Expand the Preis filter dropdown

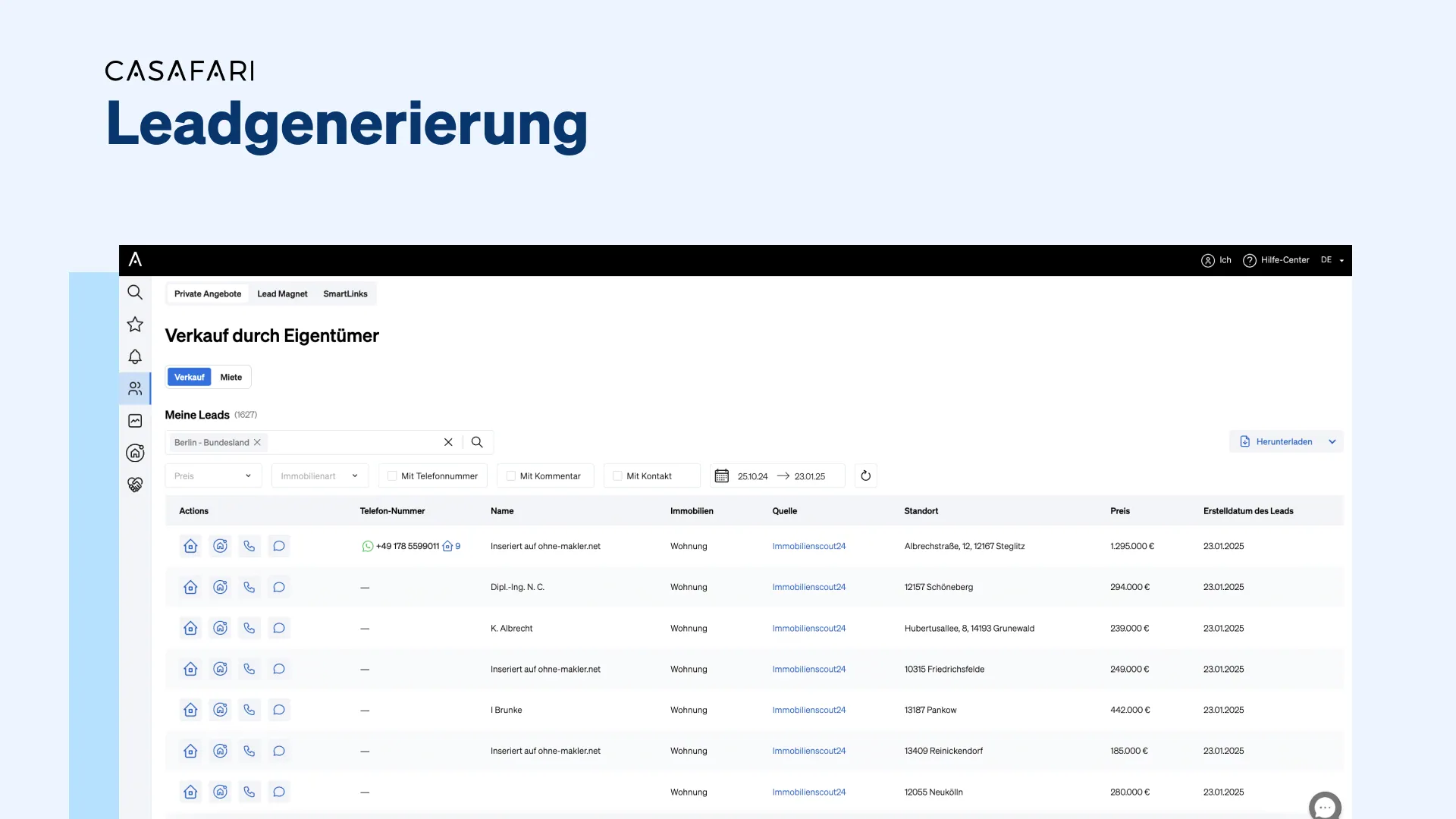click(213, 475)
